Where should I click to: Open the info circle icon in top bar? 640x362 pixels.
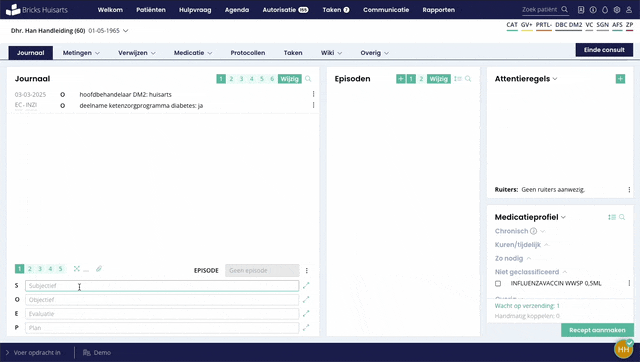click(593, 10)
